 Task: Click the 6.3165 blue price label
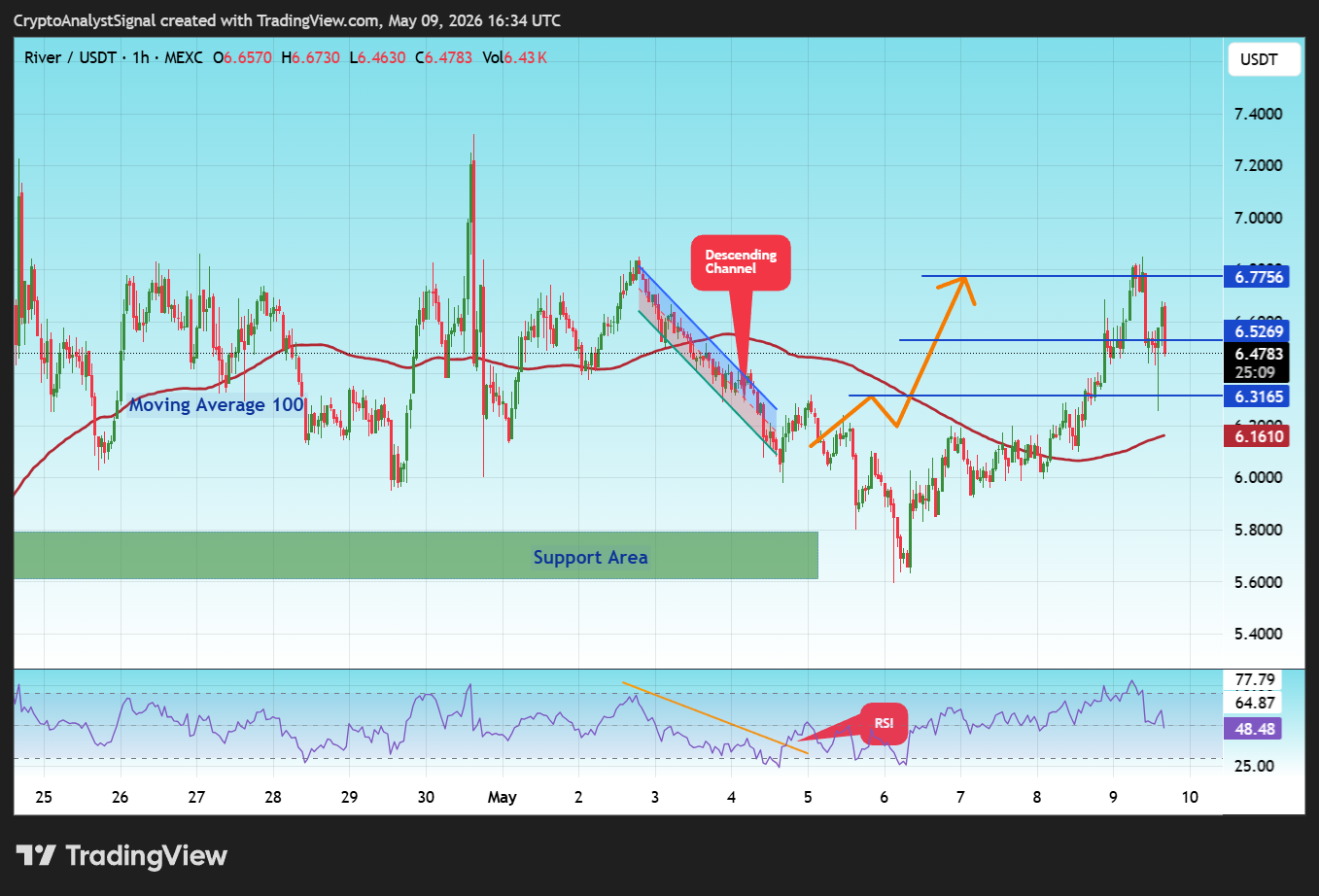tap(1259, 396)
